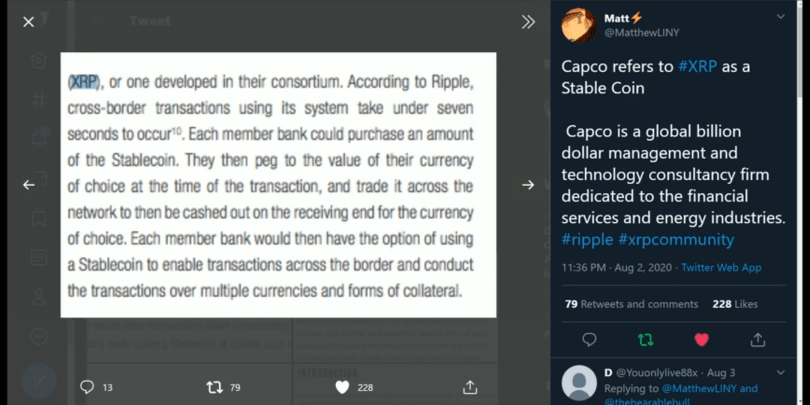Collapse the tweet sidebar with double chevron
This screenshot has width=810, height=405.
[527, 22]
